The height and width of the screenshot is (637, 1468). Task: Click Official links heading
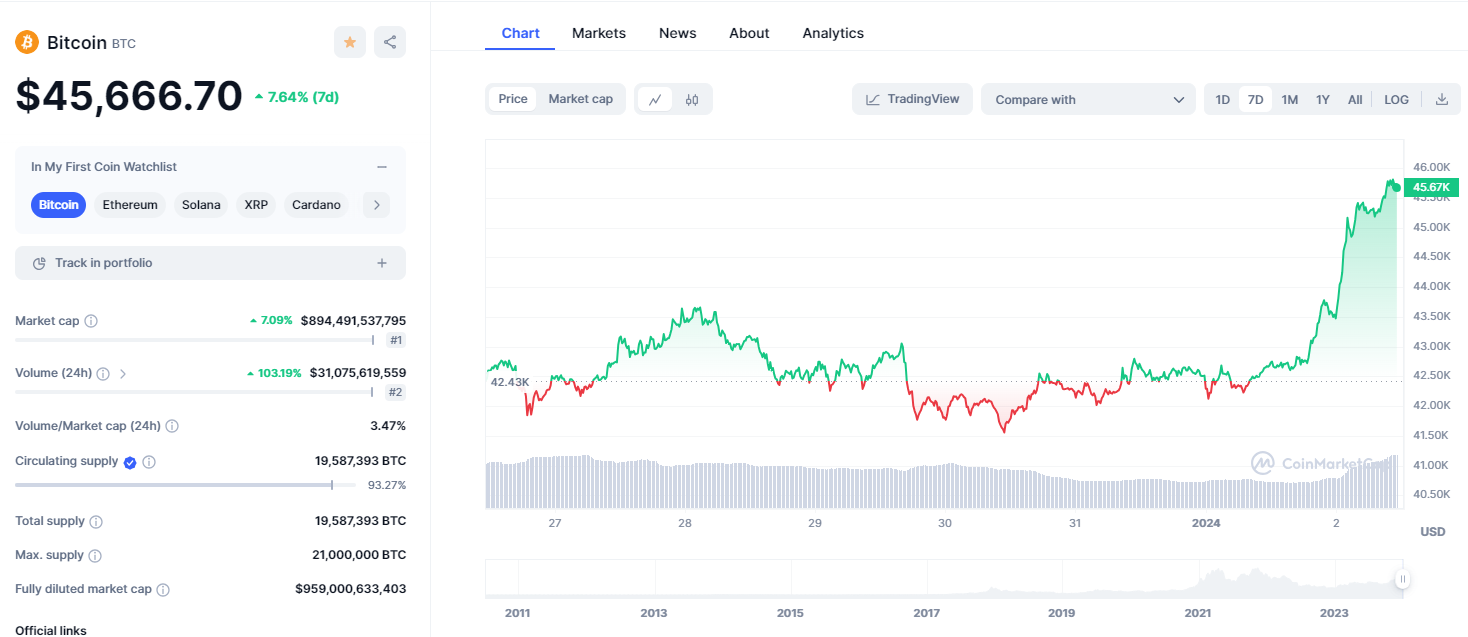[x=51, y=630]
